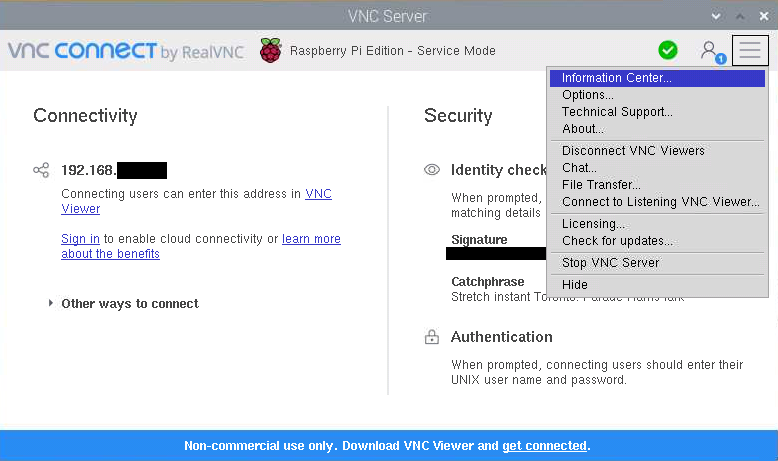Open File Transfer from the menu
The height and width of the screenshot is (461, 778).
601,185
